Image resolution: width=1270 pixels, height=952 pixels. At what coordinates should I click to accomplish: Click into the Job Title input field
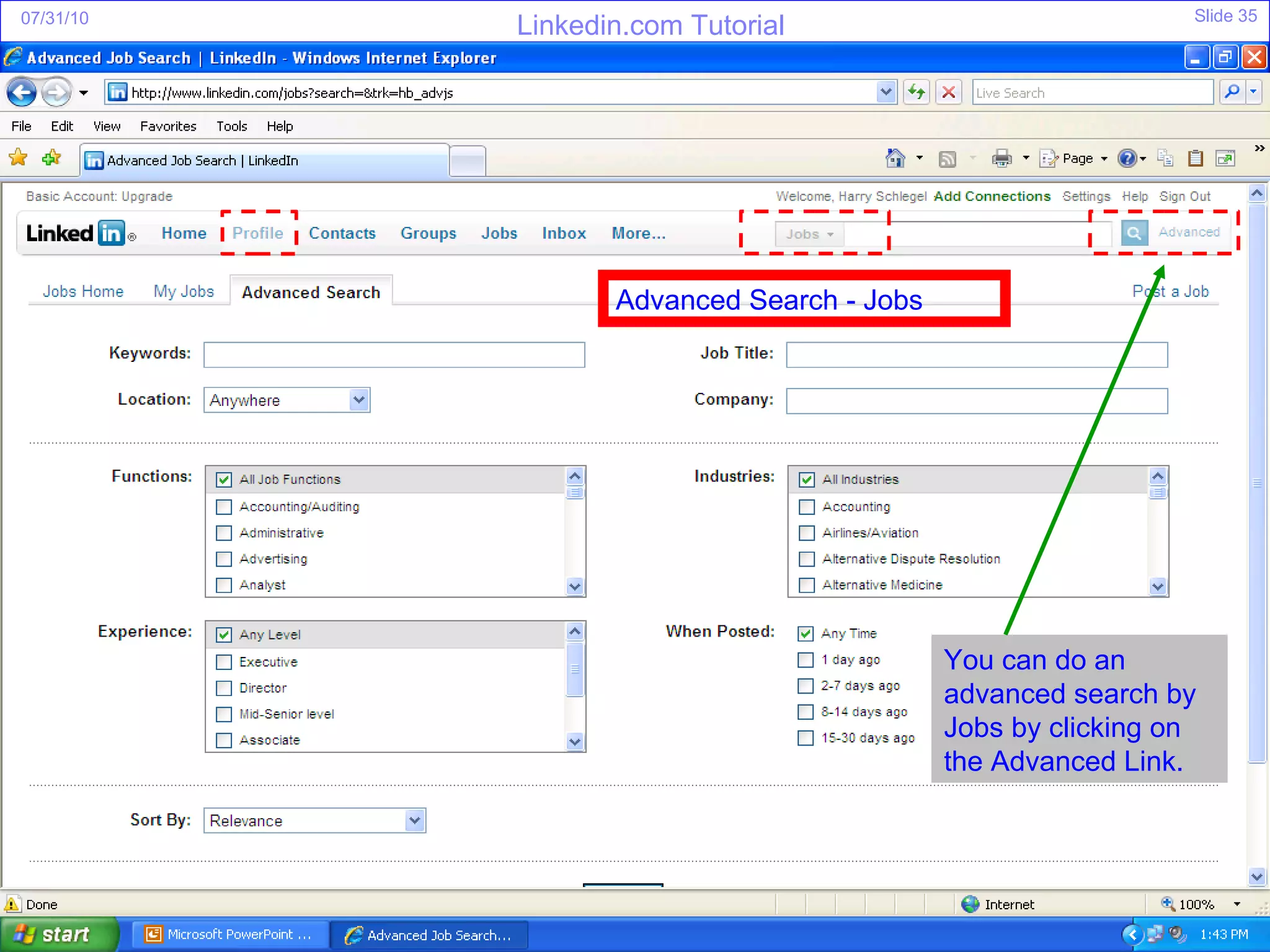977,355
